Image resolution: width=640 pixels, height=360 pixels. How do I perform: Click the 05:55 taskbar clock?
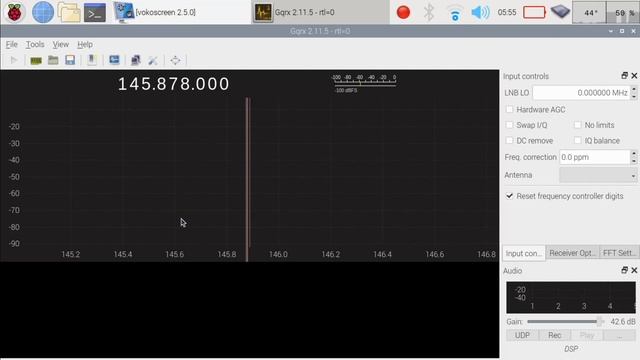point(507,12)
